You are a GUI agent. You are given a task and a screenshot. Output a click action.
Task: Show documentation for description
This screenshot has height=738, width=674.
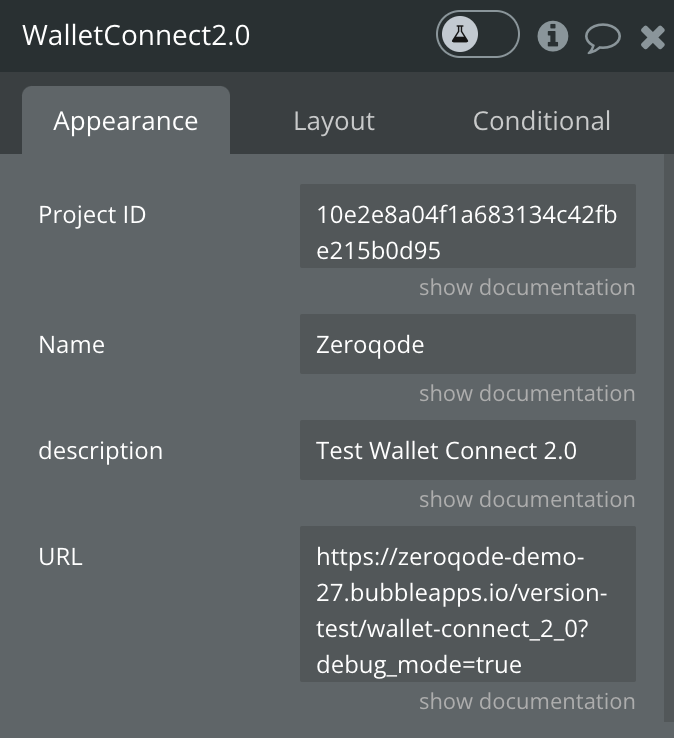[x=527, y=499]
